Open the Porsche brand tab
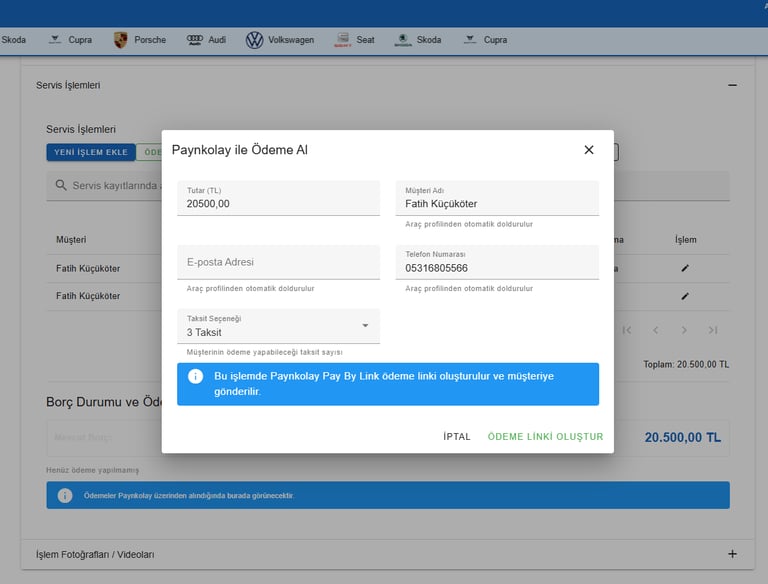768x584 pixels. click(140, 40)
